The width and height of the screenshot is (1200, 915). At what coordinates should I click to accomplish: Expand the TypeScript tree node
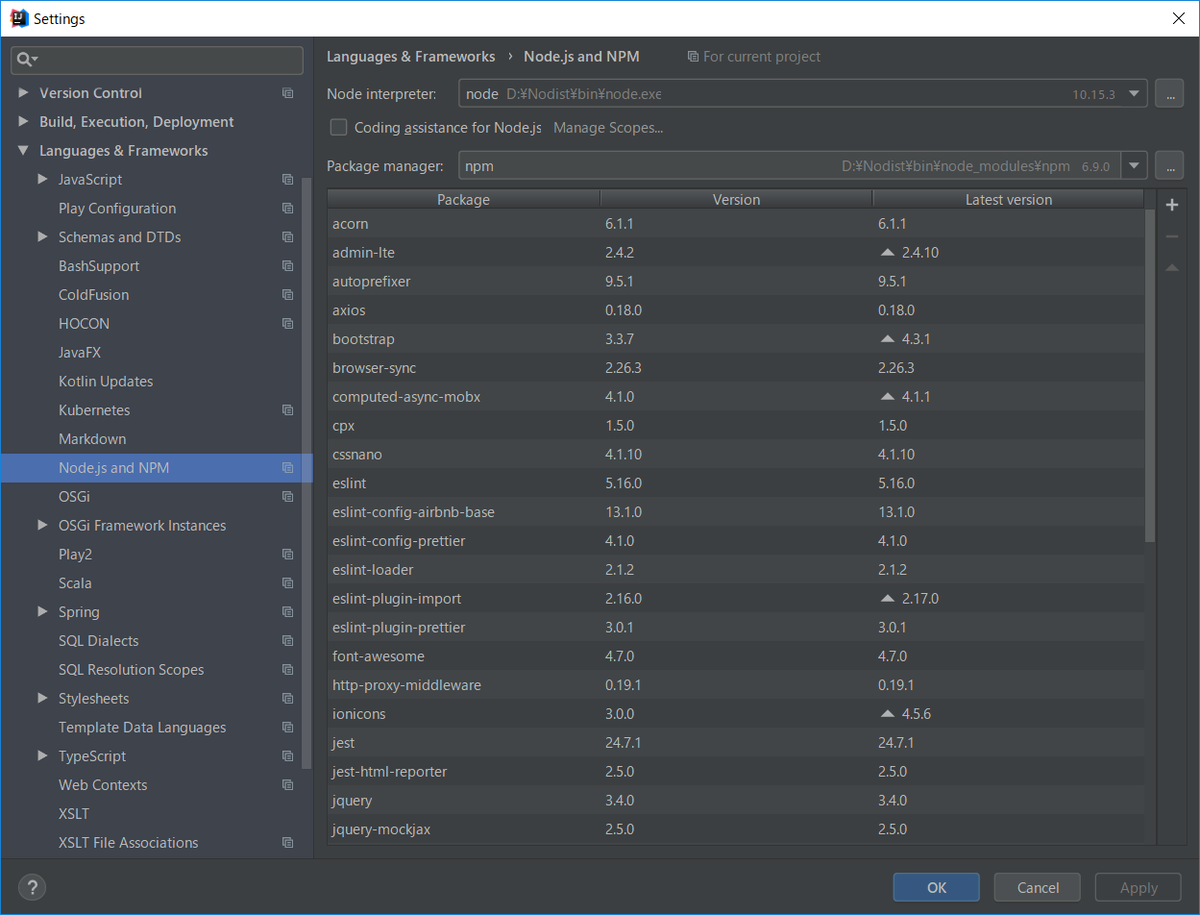(42, 756)
